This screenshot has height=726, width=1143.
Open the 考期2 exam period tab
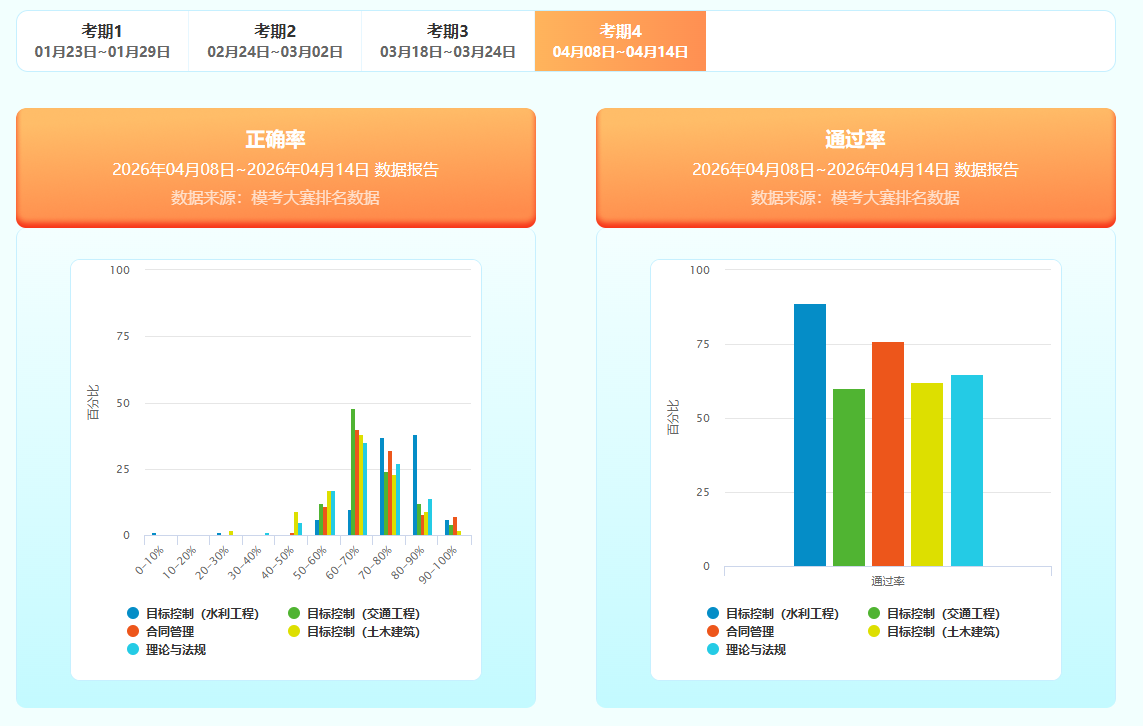[275, 41]
